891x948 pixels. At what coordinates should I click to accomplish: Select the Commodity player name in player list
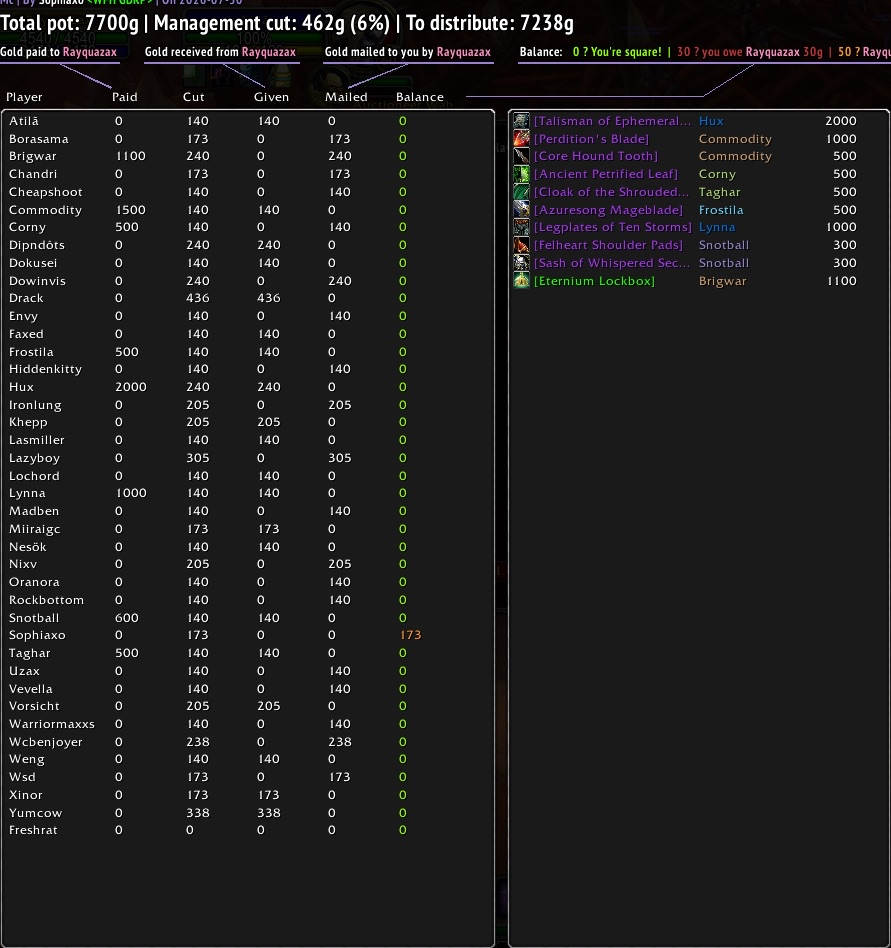[45, 210]
